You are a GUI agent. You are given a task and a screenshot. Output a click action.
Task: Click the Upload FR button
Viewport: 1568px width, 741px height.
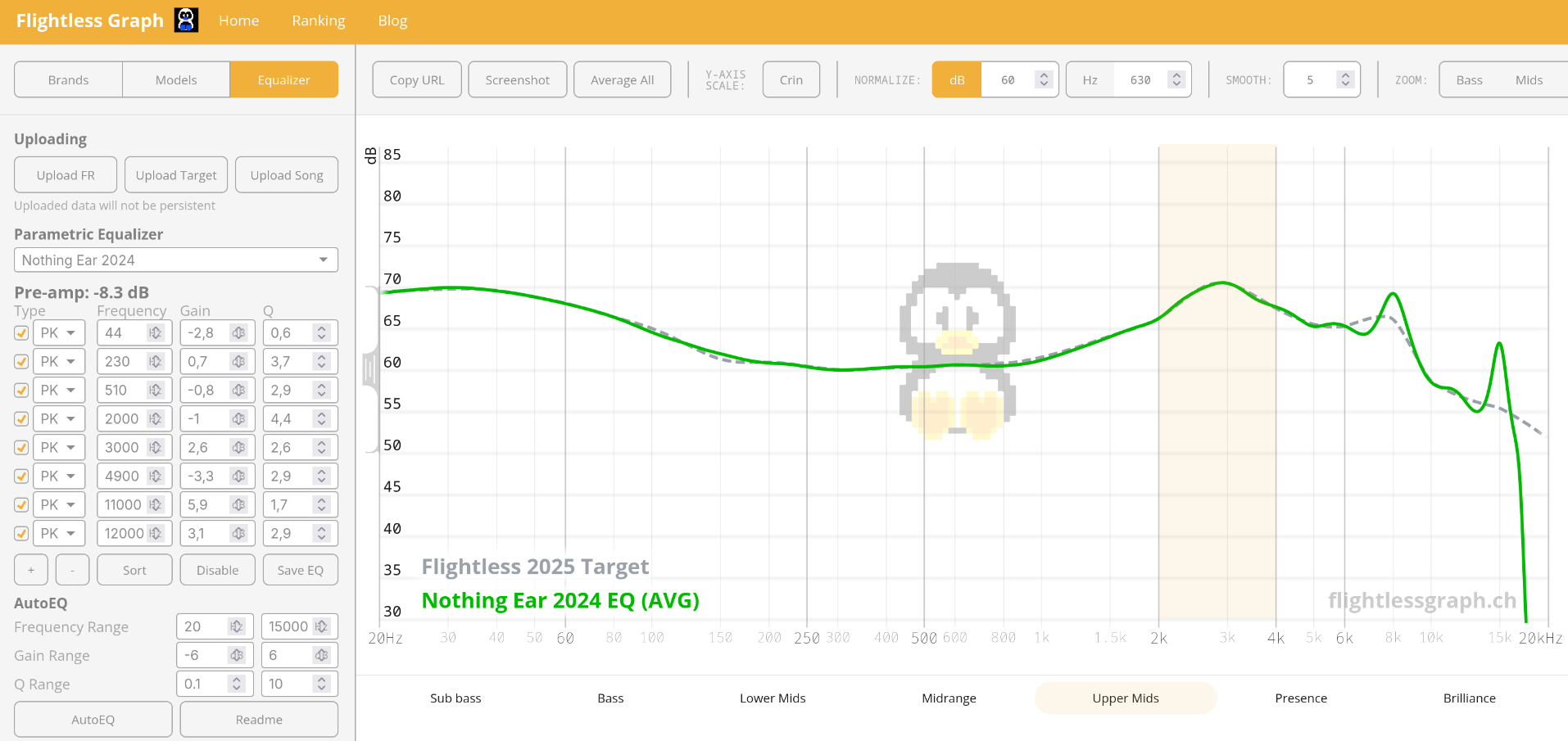pyautogui.click(x=66, y=175)
